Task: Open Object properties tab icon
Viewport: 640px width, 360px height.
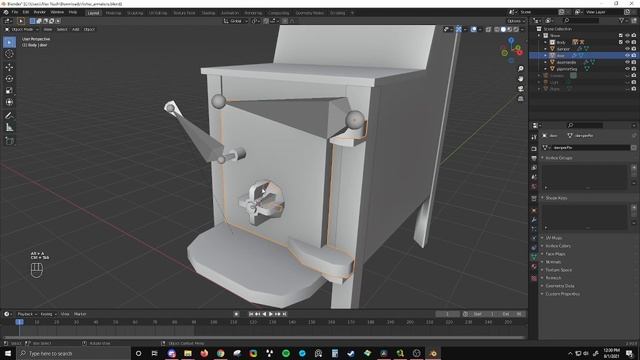Action: [534, 210]
